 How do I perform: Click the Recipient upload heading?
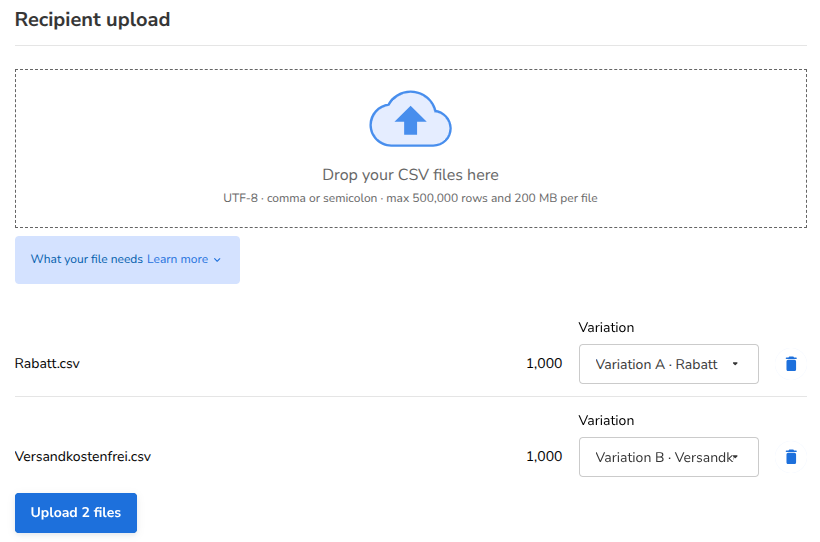coord(93,19)
